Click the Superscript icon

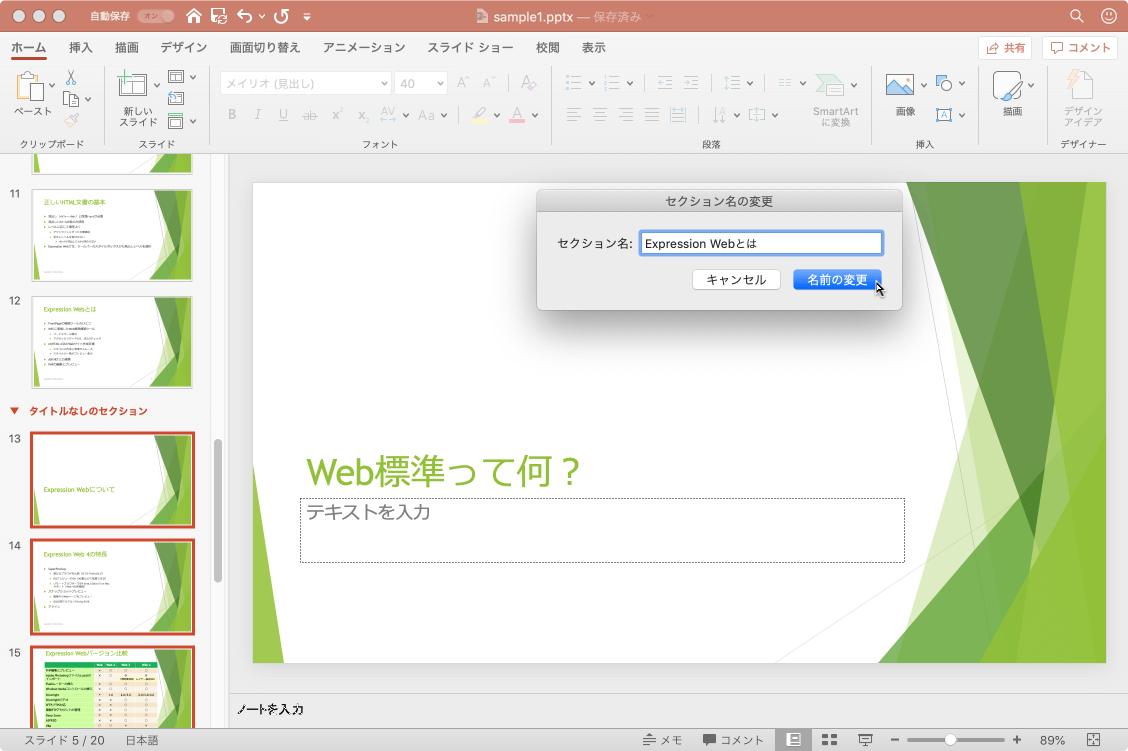[x=337, y=114]
